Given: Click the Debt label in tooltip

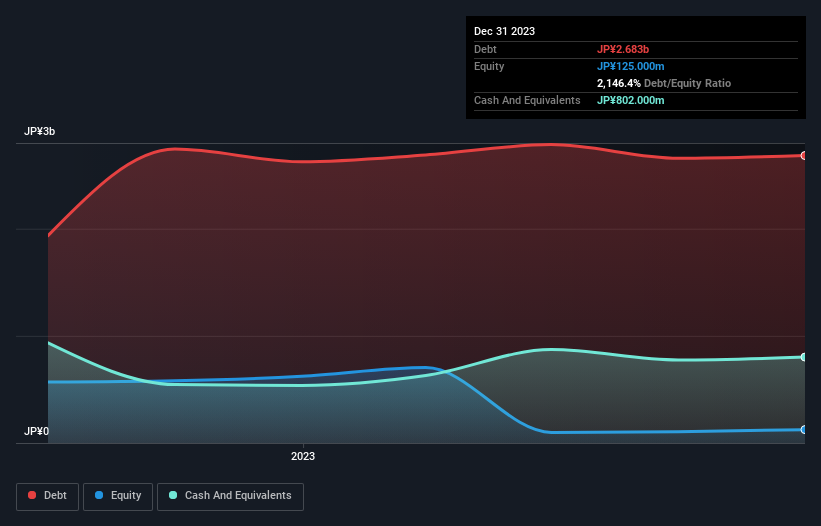Looking at the screenshot, I should (x=485, y=49).
